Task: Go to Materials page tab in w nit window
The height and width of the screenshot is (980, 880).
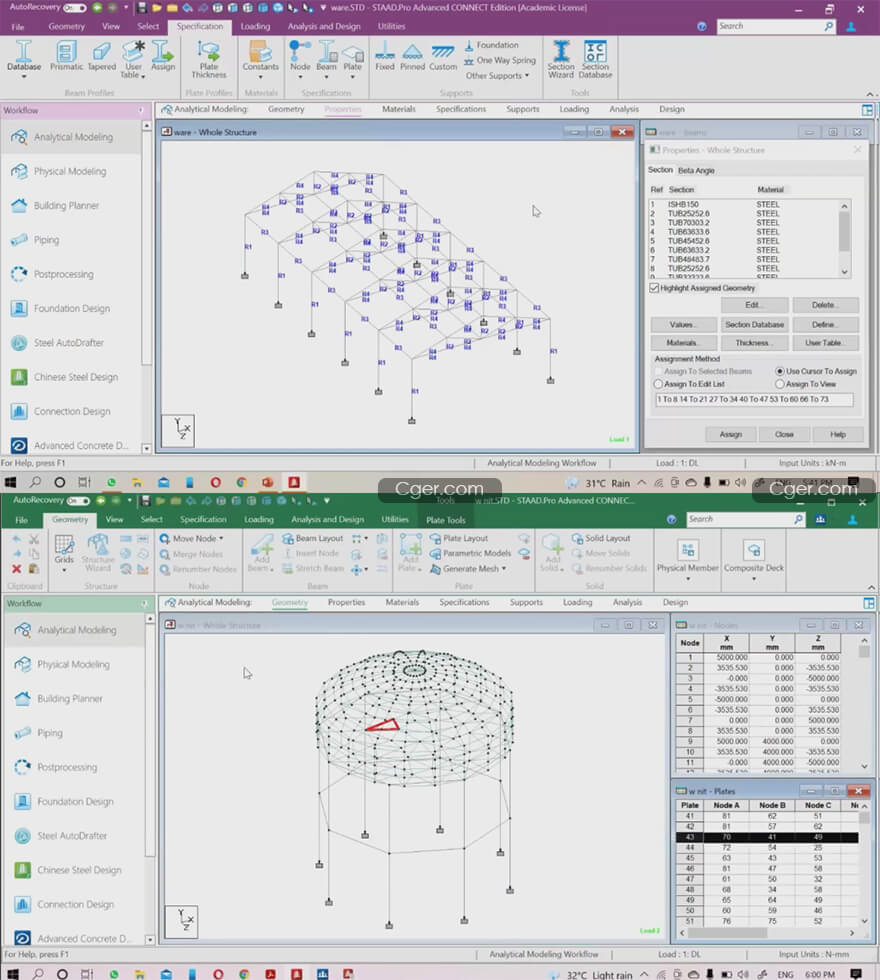Action: click(402, 602)
